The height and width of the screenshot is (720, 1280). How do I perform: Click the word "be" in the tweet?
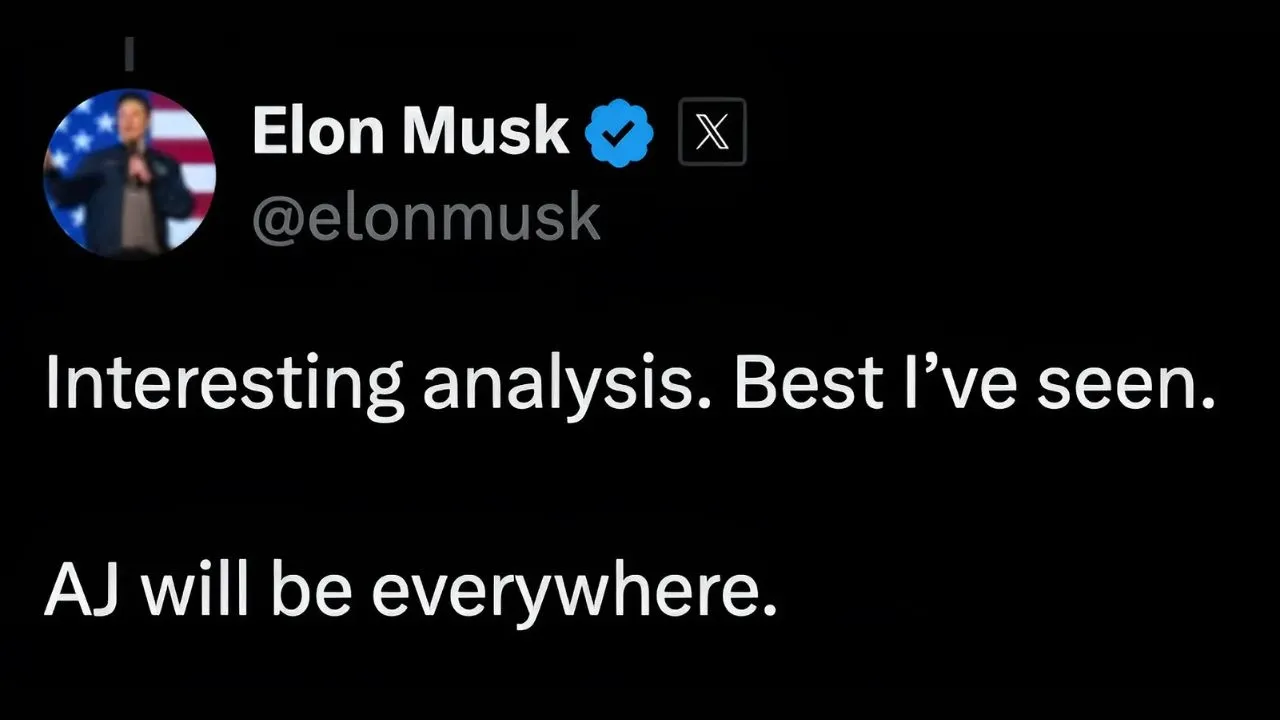click(325, 590)
